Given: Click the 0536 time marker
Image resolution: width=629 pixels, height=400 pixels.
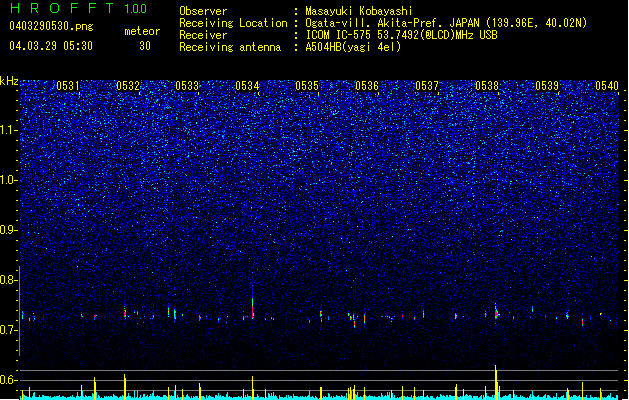Looking at the screenshot, I should 367,86.
